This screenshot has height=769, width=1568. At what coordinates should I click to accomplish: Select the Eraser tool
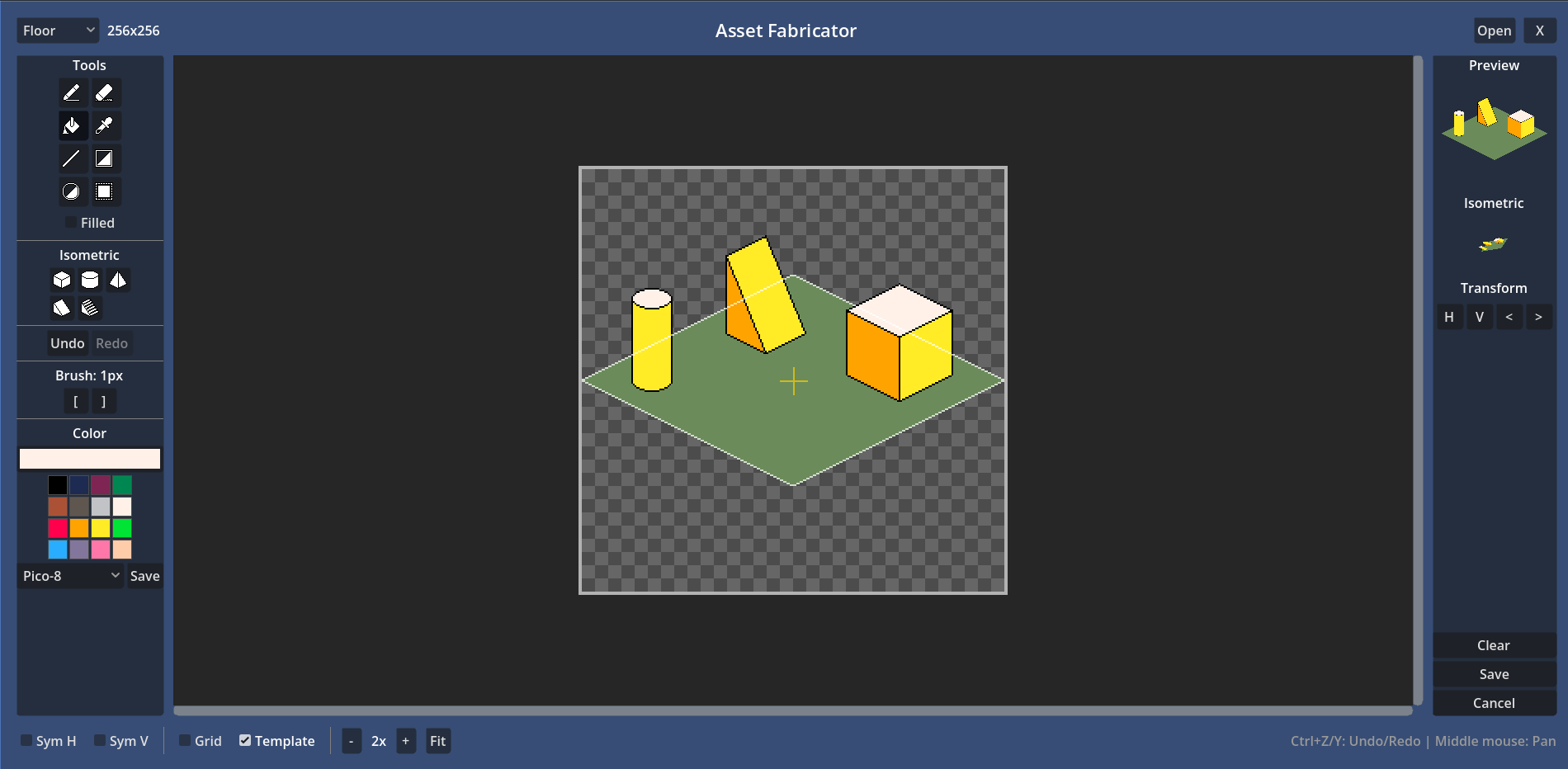(x=106, y=92)
